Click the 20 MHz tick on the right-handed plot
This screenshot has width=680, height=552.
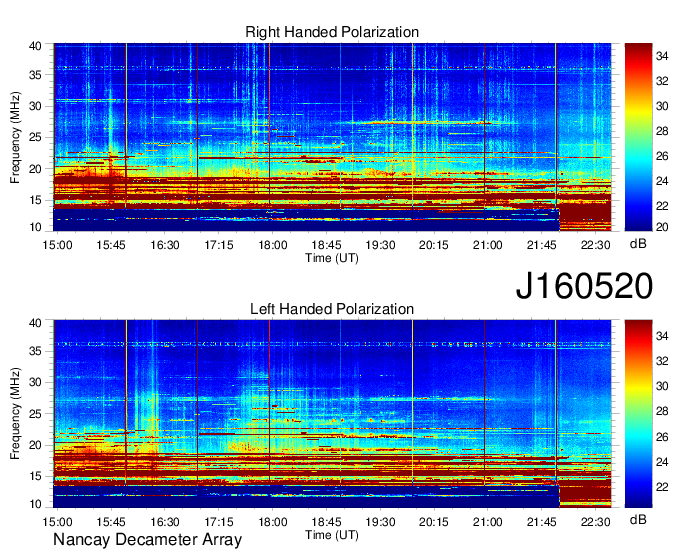point(35,169)
